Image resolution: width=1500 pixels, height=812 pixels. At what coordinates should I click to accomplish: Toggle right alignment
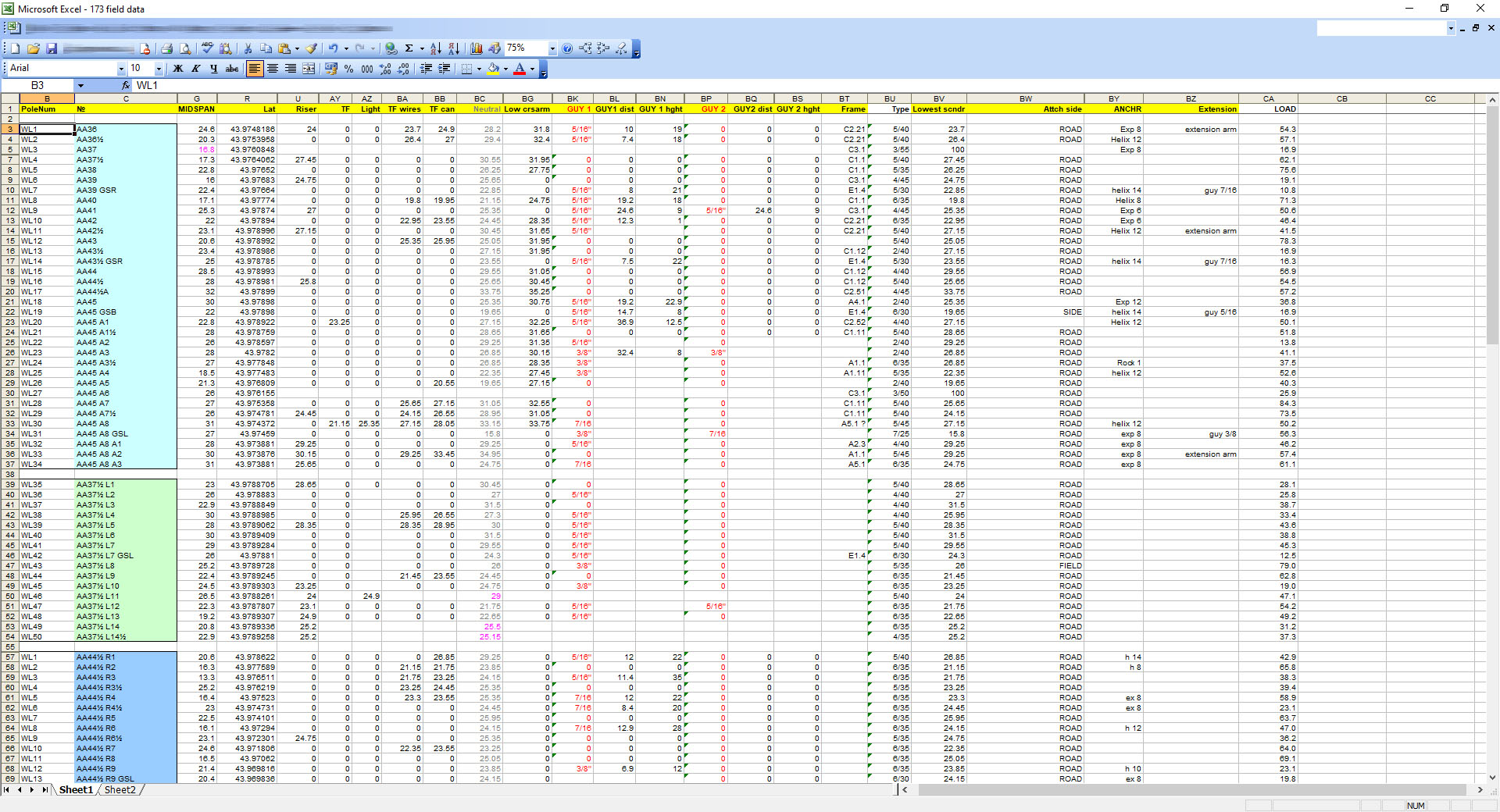click(291, 69)
